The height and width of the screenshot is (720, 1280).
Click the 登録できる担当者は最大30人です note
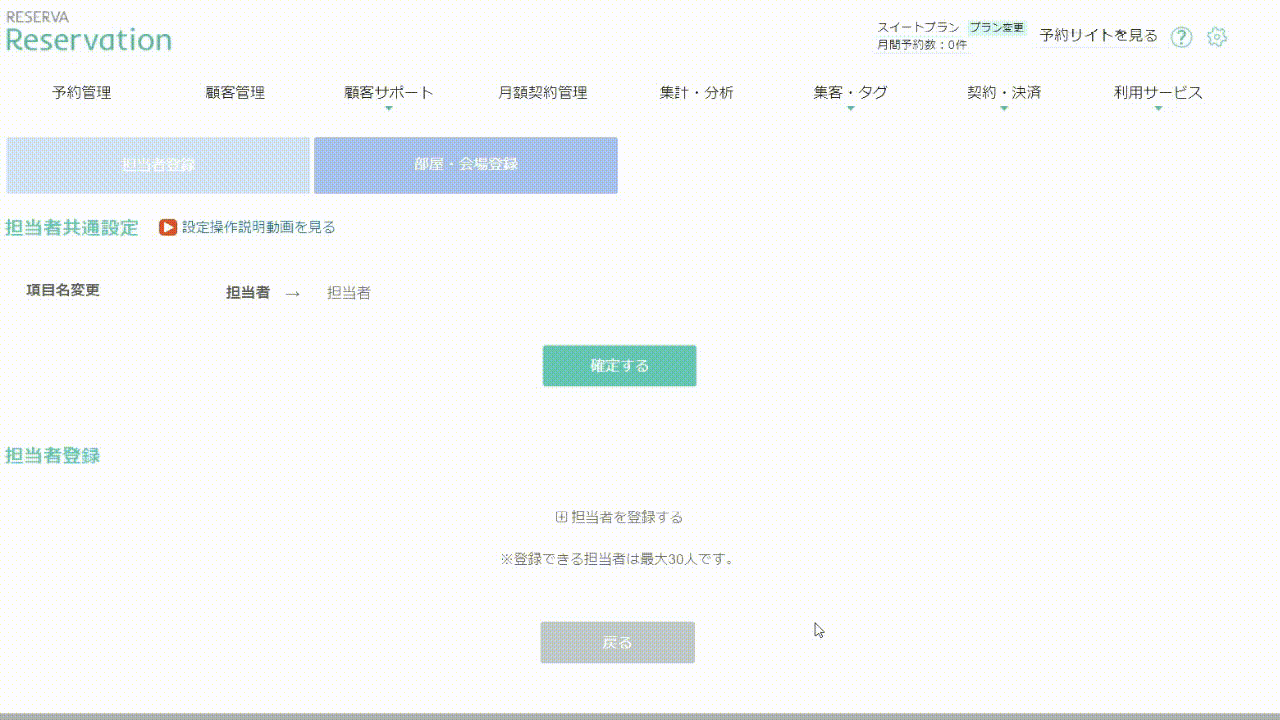[619, 559]
